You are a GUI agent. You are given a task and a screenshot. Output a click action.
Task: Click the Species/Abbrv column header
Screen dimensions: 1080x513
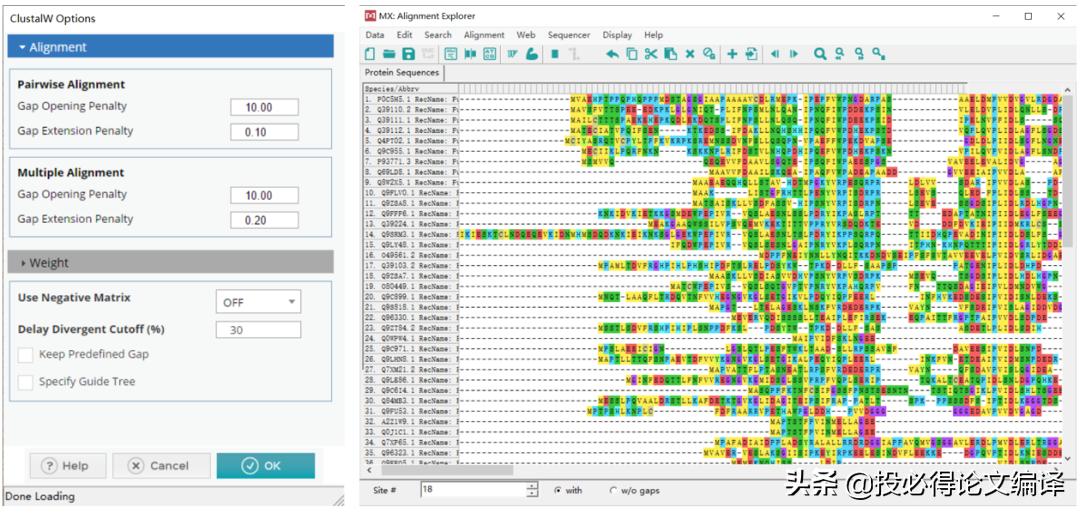pyautogui.click(x=411, y=89)
